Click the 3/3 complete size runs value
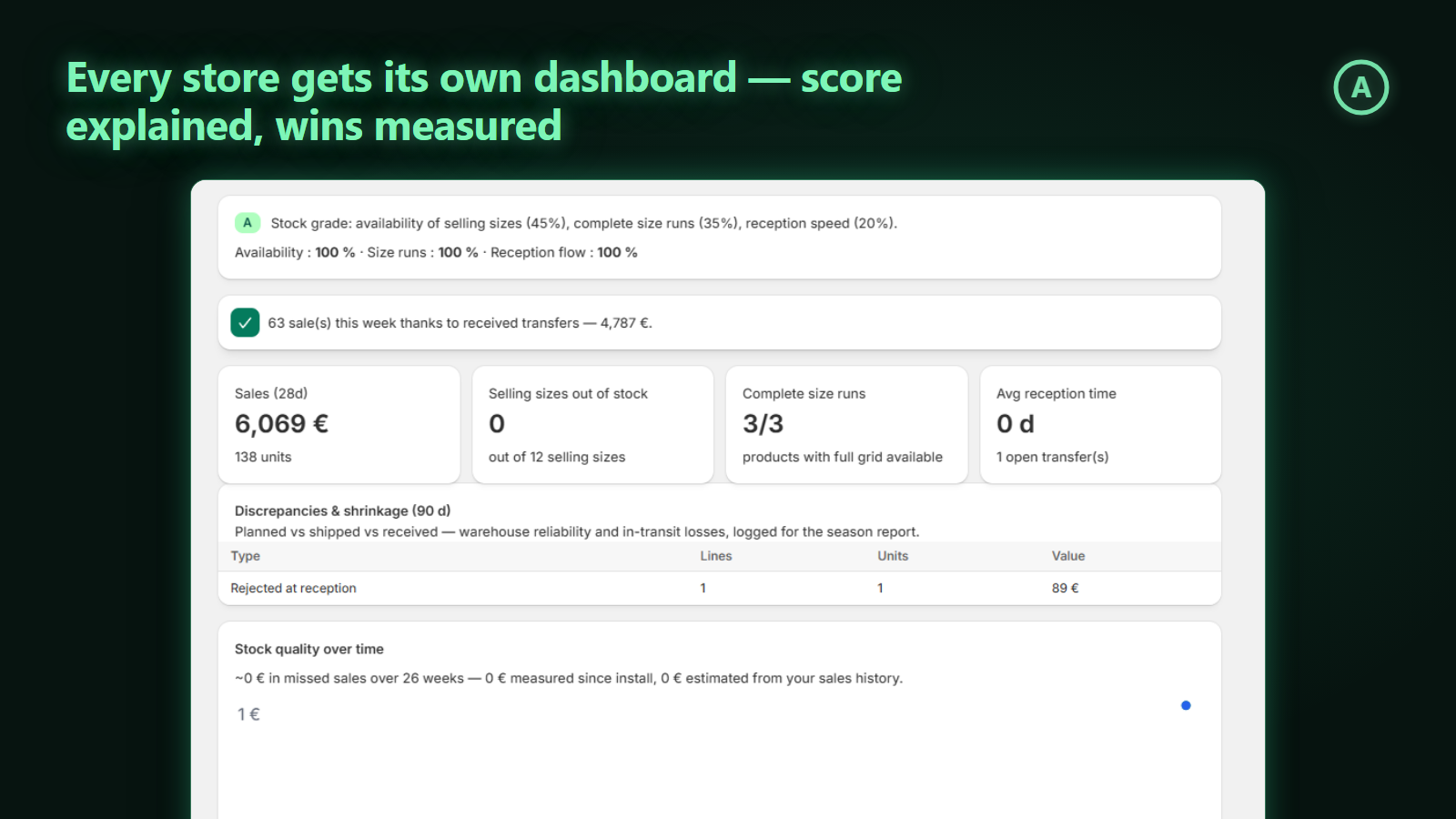Image resolution: width=1456 pixels, height=819 pixels. click(763, 424)
